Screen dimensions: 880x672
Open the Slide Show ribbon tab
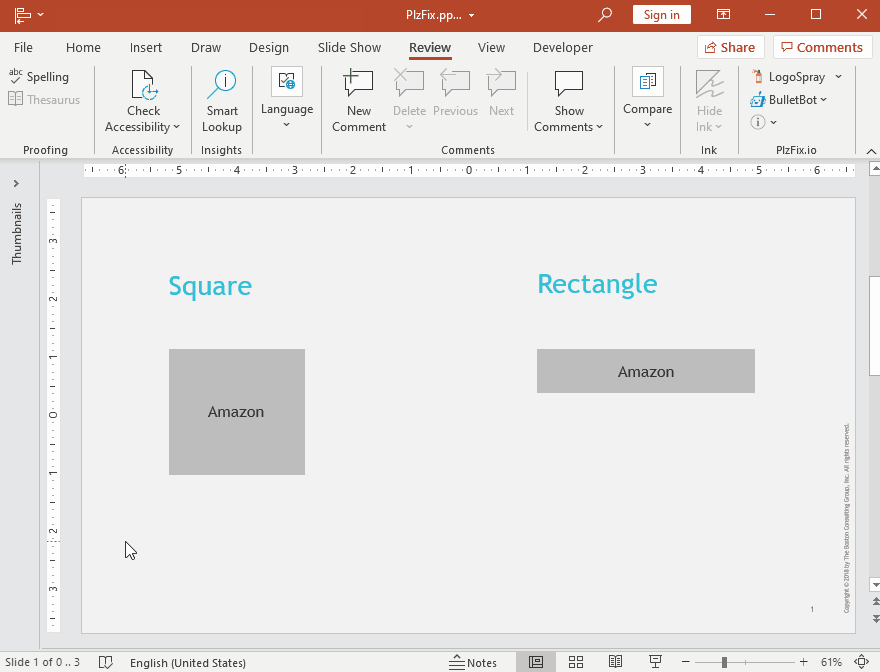pos(349,47)
